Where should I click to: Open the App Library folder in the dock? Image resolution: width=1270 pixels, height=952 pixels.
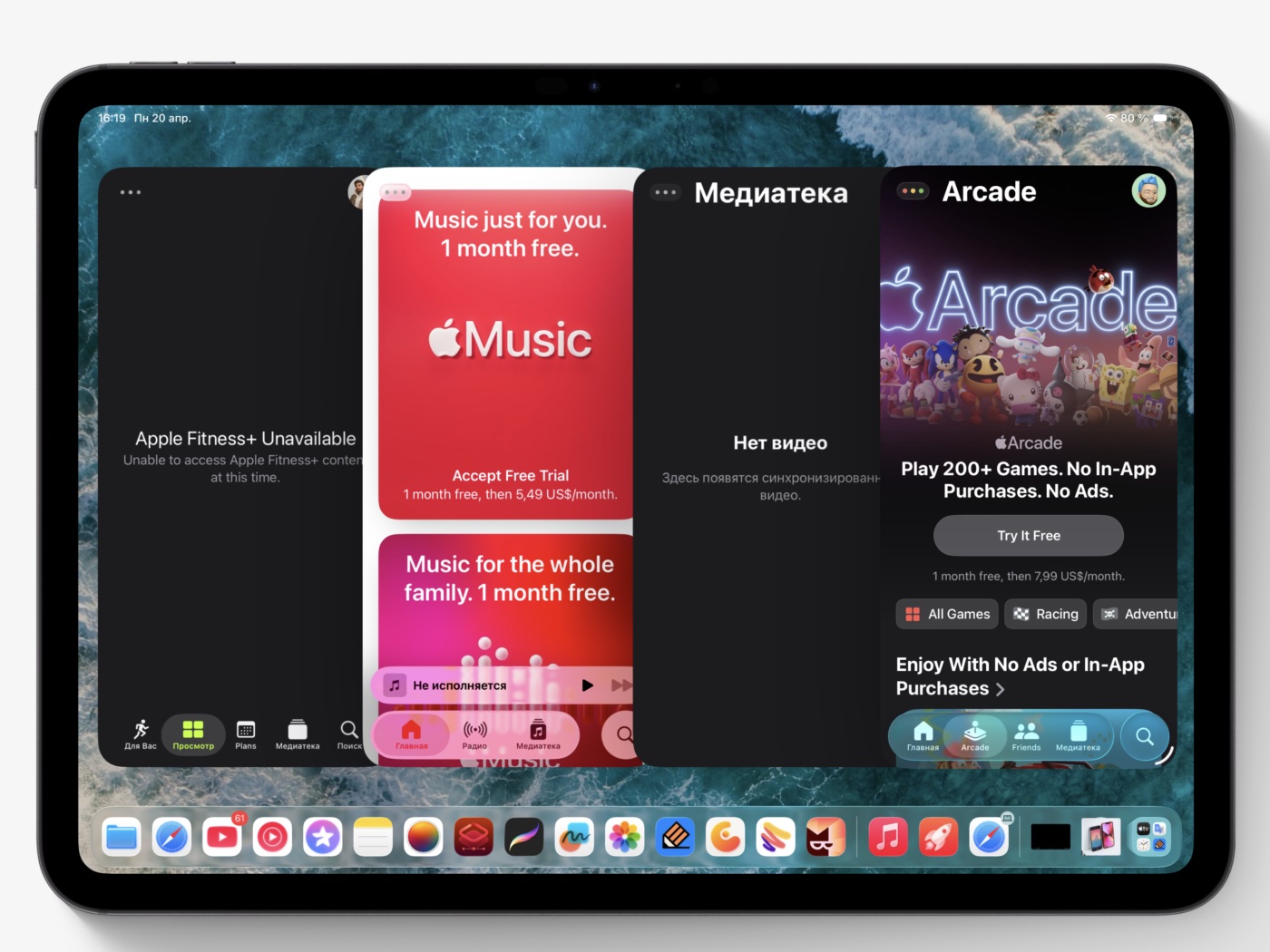(1150, 837)
